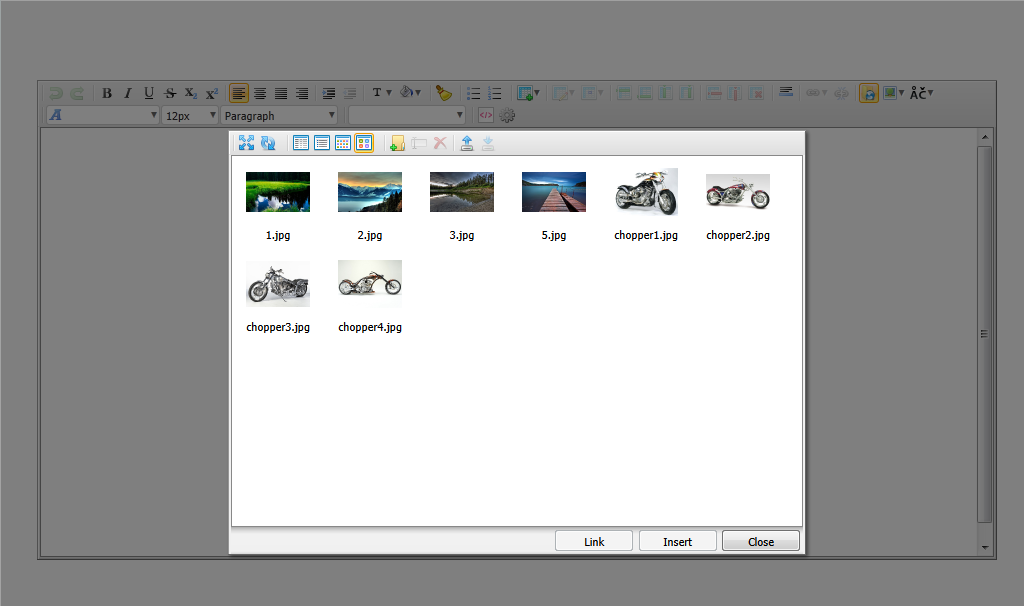1024x606 pixels.
Task: Toggle bold formatting in the editor
Action: 107,93
